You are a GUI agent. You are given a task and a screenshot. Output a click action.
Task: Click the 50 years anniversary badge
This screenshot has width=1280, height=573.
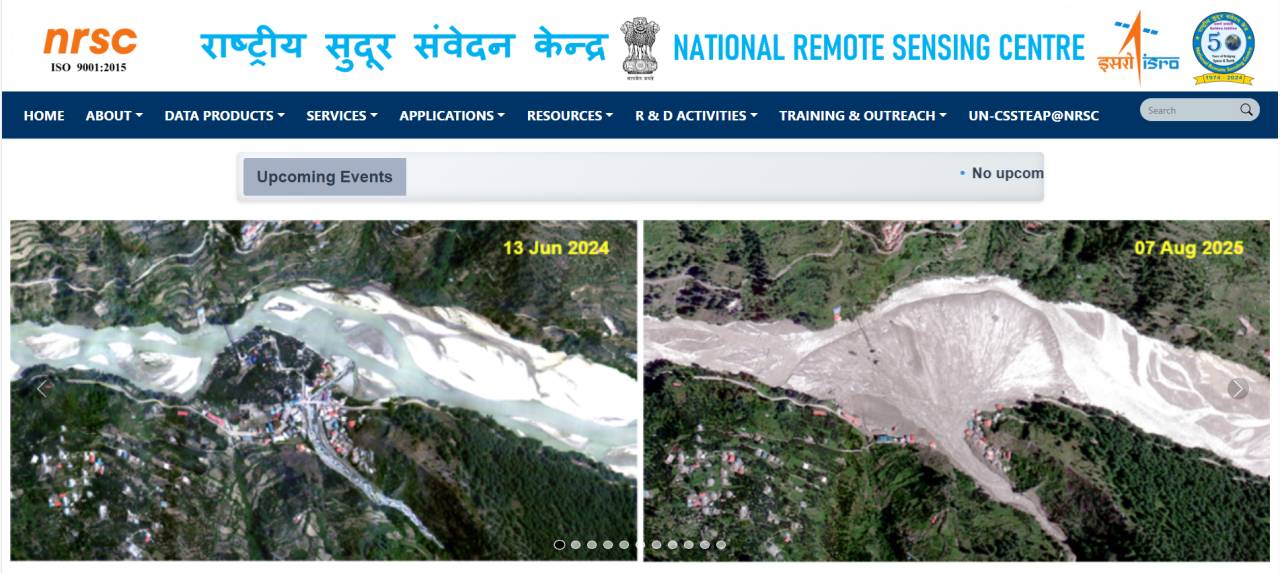click(1223, 48)
